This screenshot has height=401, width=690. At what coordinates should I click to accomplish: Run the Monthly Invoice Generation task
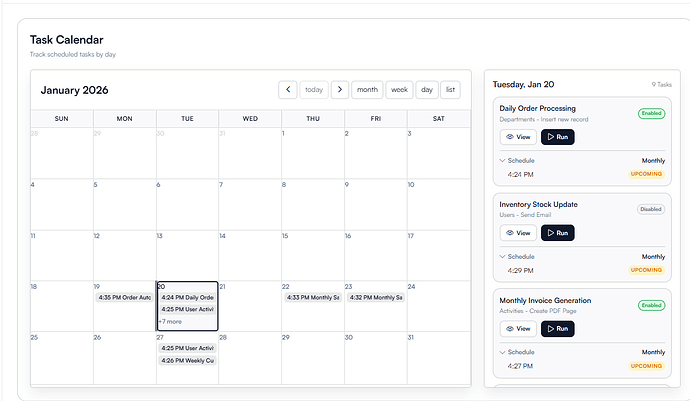[557, 329]
